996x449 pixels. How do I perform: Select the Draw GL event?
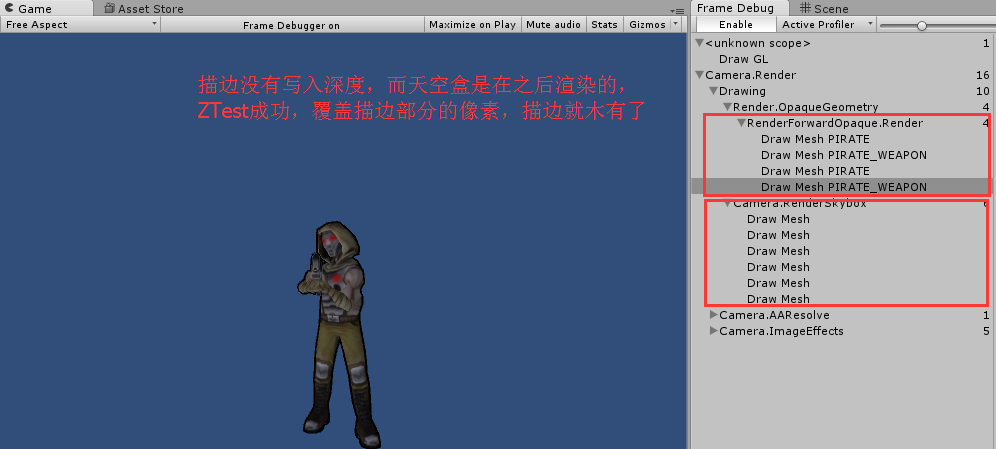pos(743,59)
